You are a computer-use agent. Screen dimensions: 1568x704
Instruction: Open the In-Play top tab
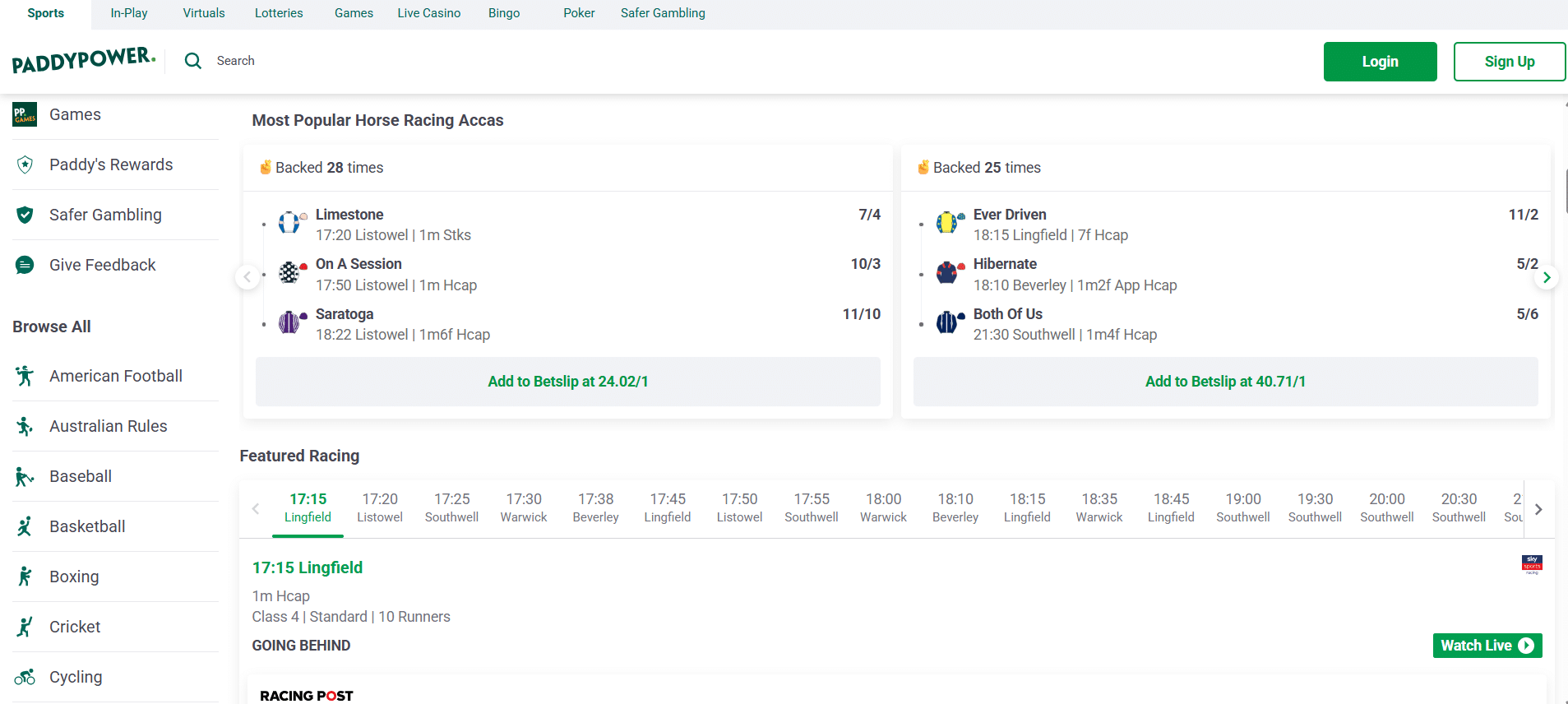tap(129, 13)
